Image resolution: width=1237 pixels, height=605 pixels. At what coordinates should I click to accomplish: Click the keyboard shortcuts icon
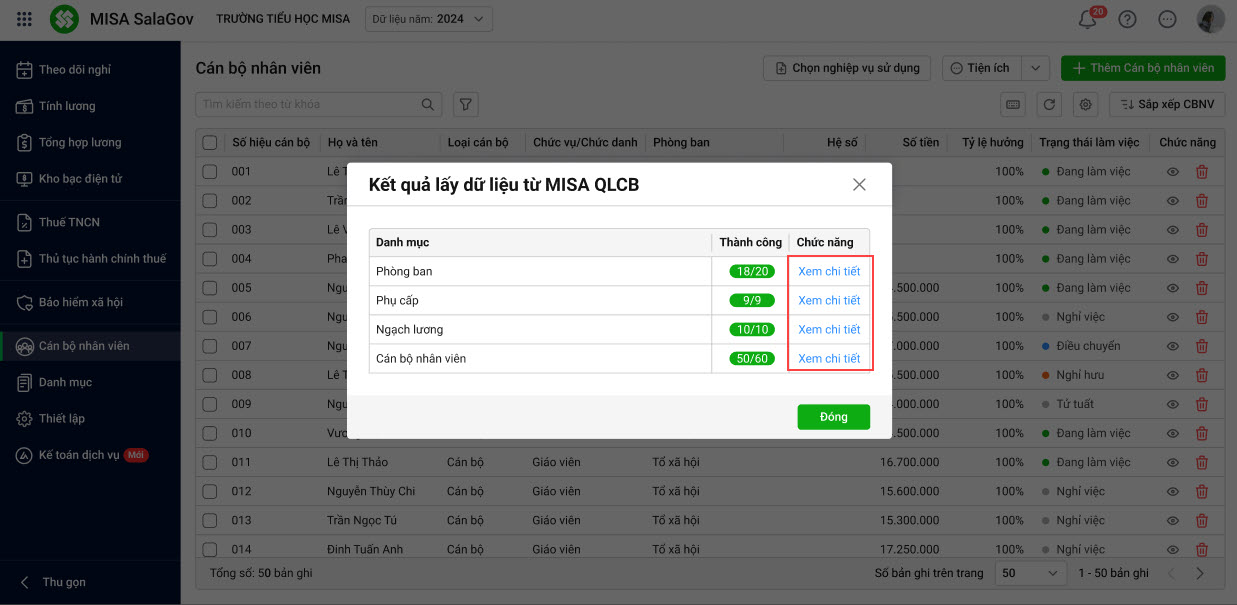click(1013, 104)
